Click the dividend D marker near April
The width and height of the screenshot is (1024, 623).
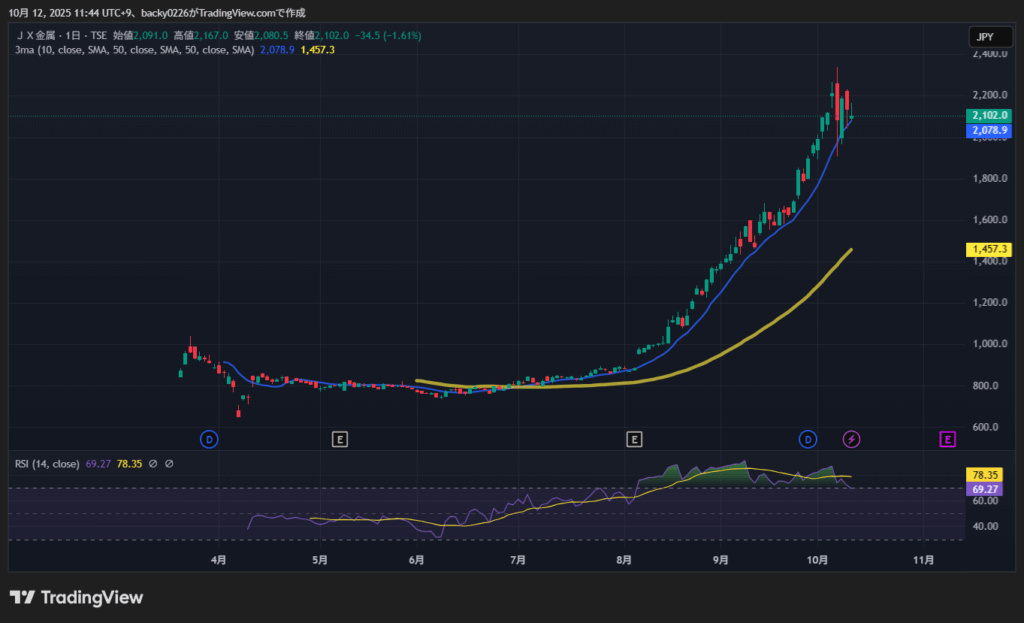[209, 439]
